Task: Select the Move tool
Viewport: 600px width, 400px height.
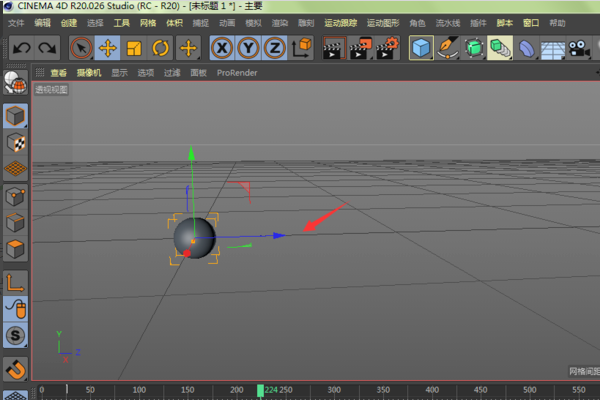Action: (x=108, y=47)
